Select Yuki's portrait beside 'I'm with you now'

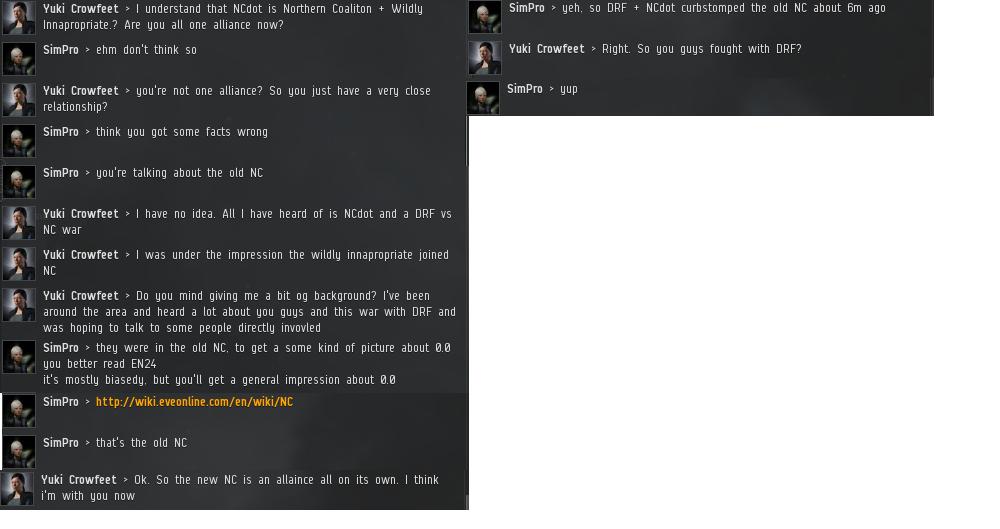tap(17, 489)
